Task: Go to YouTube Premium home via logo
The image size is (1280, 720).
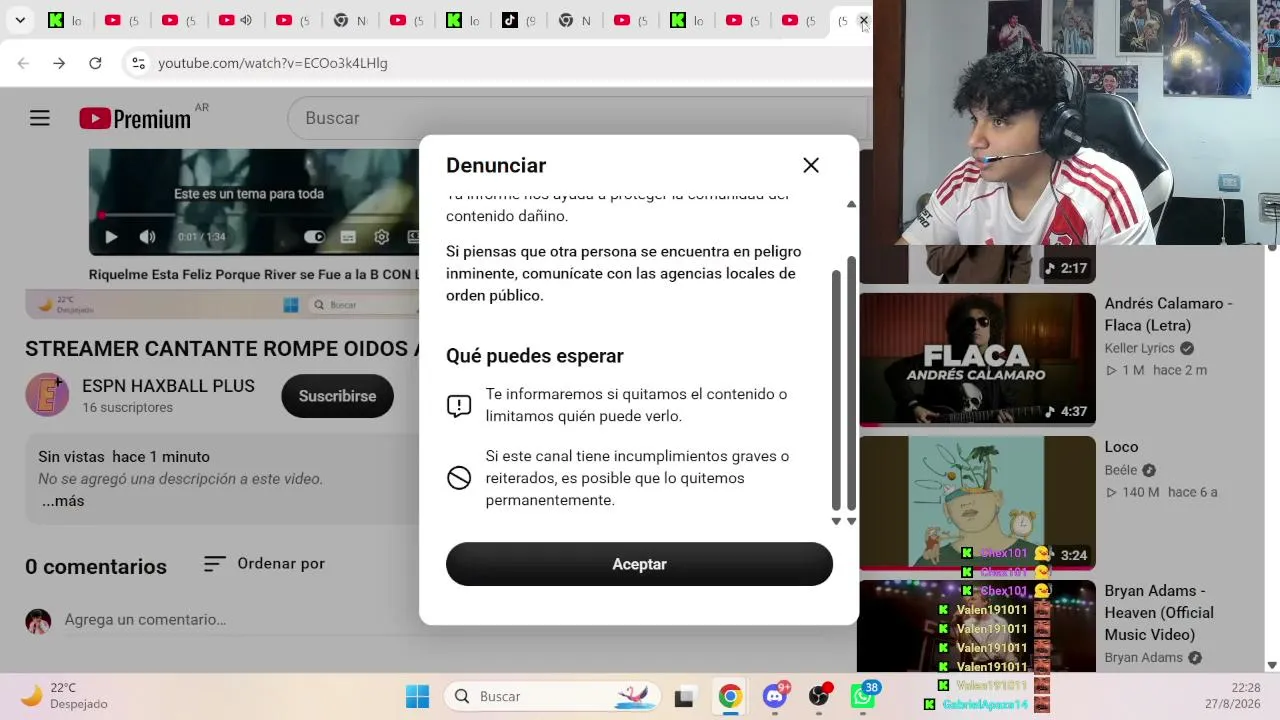Action: pos(135,119)
